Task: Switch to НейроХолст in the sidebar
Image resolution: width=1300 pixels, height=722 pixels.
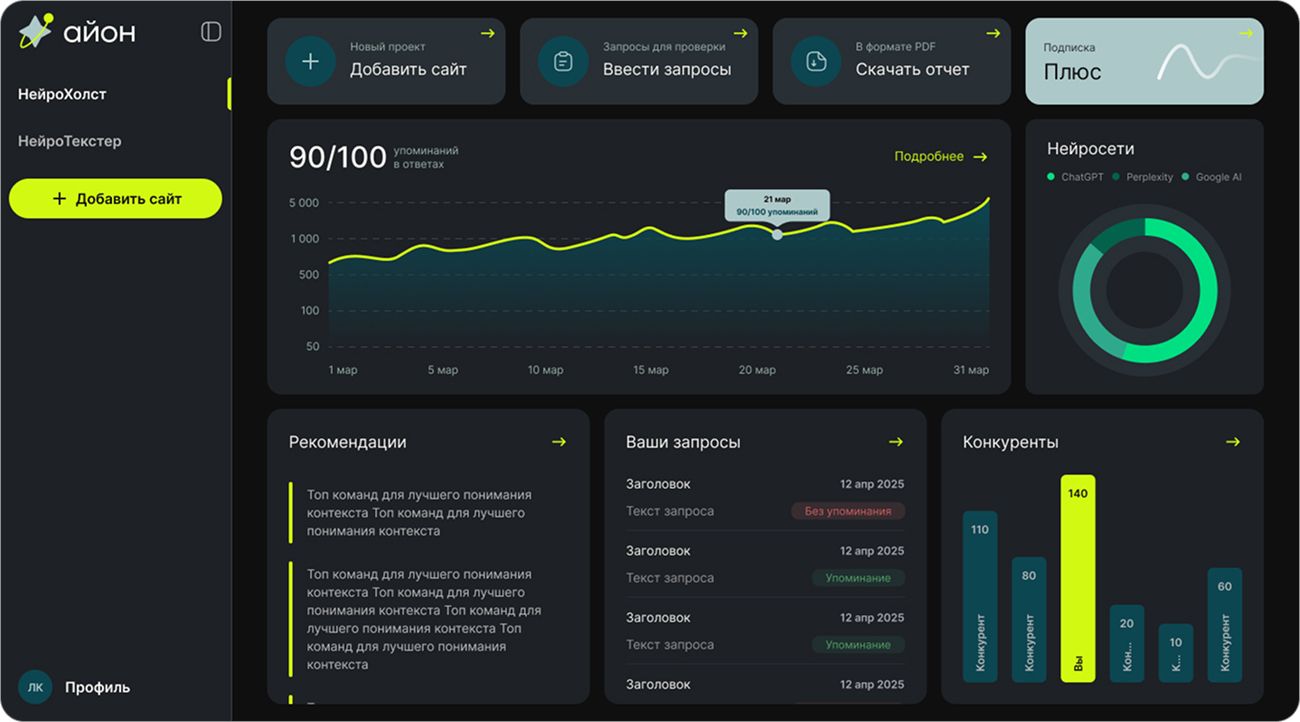Action: click(62, 94)
